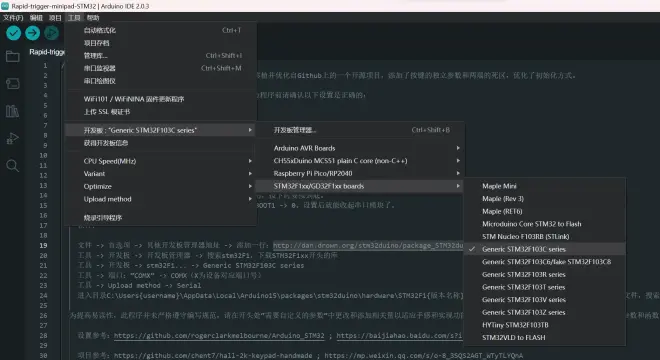
Task: Click the Verify checkmark toolbar icon
Action: tap(13, 33)
